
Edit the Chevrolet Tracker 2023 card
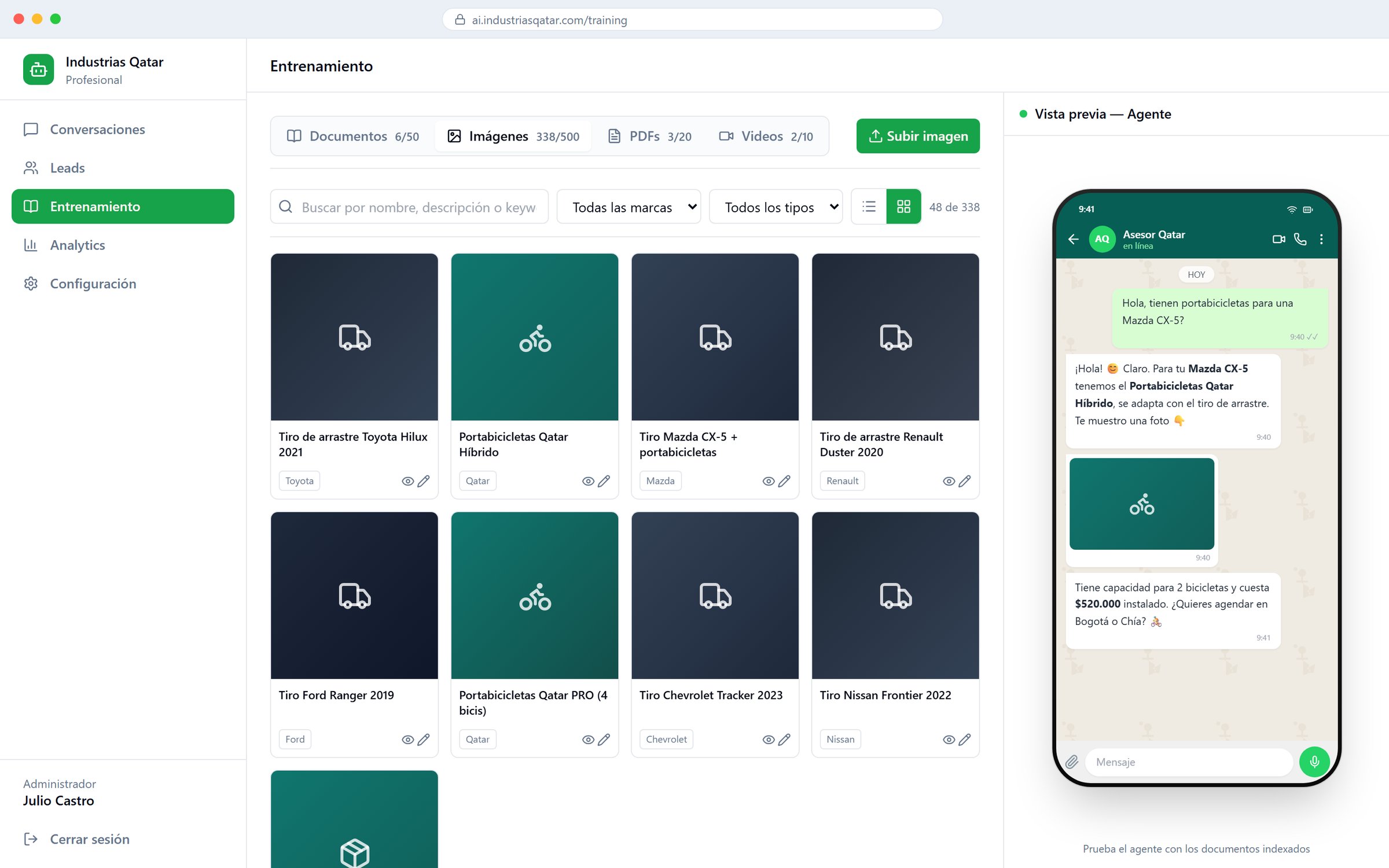(785, 740)
